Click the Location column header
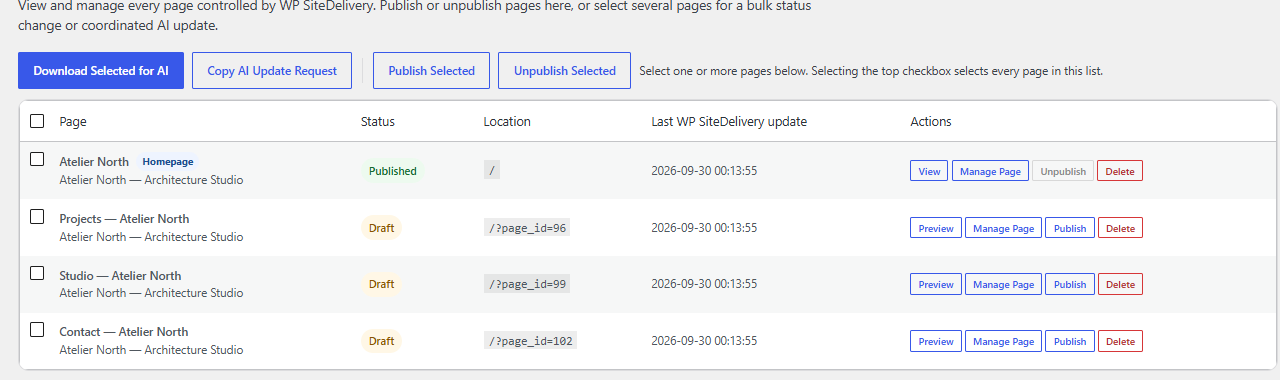This screenshot has width=1280, height=380. point(507,122)
